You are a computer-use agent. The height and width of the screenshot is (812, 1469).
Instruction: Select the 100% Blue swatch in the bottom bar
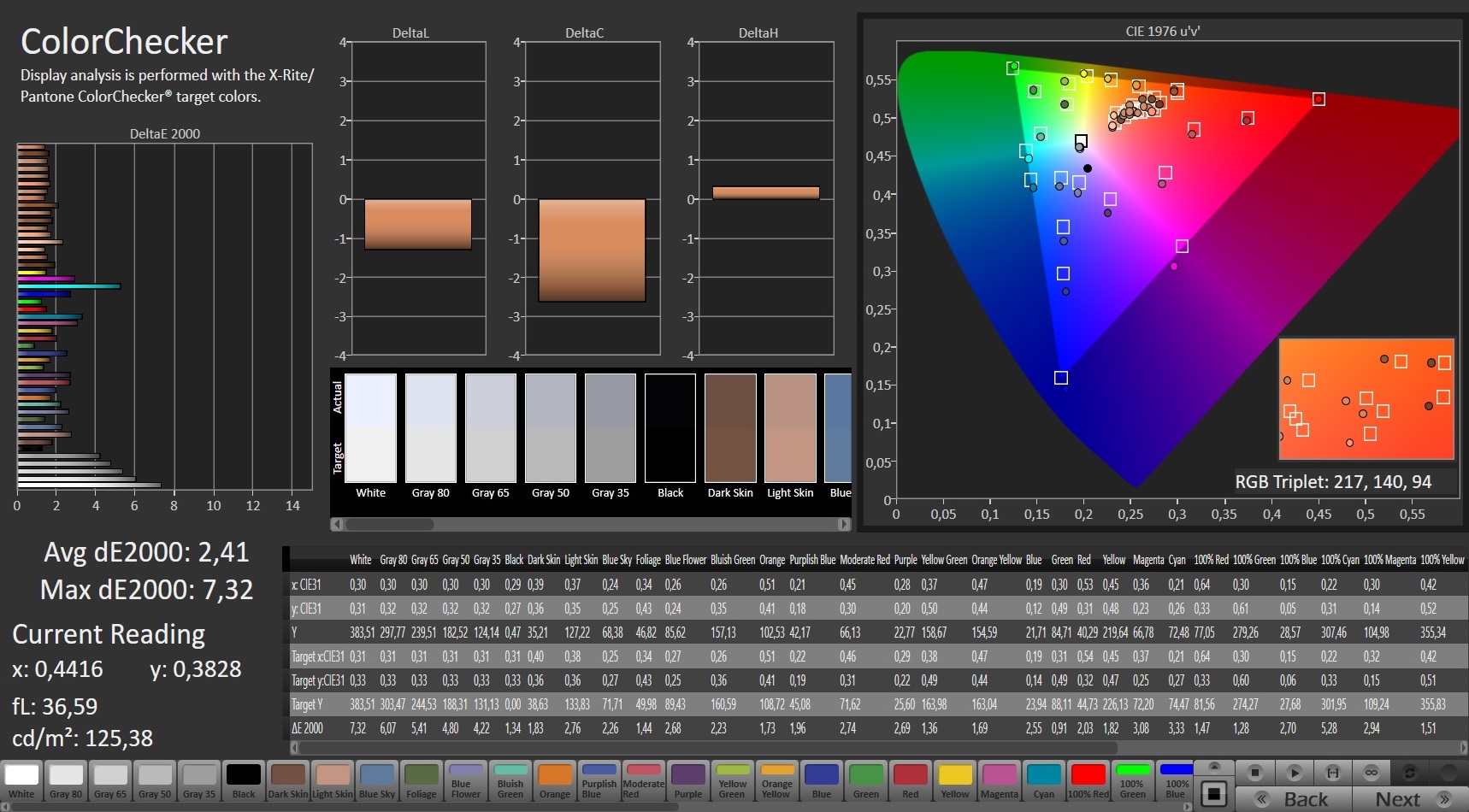[1177, 781]
